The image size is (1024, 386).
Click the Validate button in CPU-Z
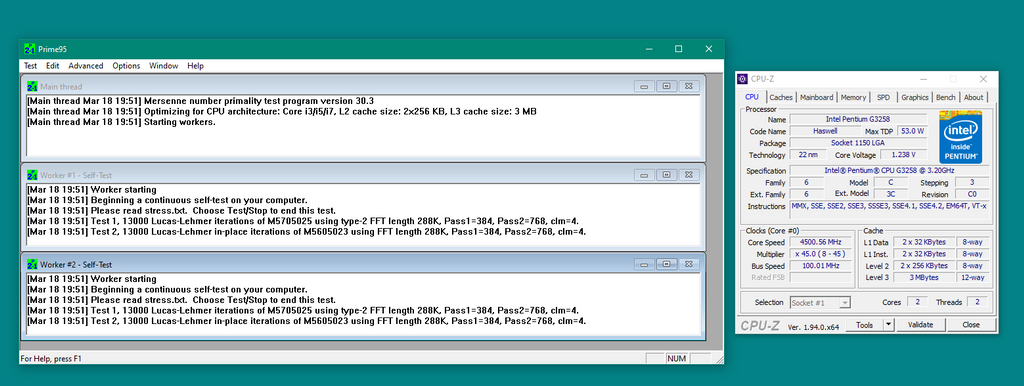click(921, 325)
